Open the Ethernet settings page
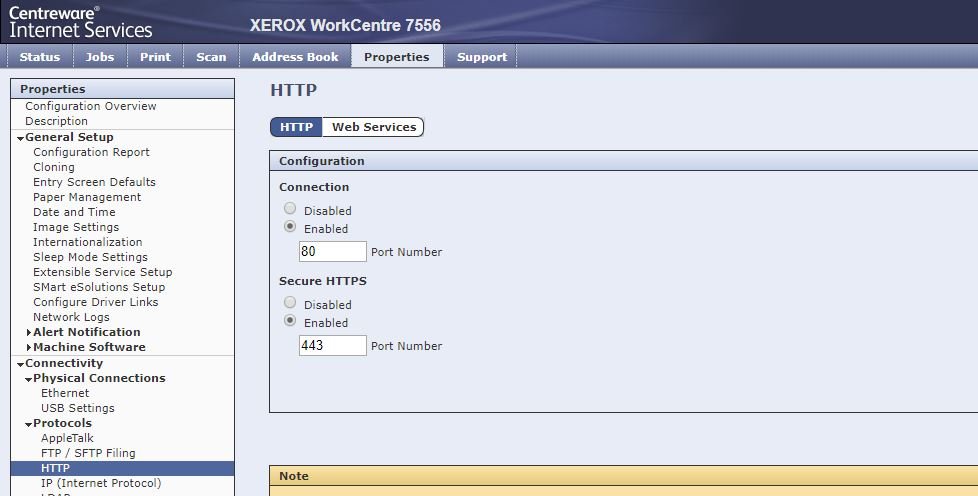978x496 pixels. [65, 393]
